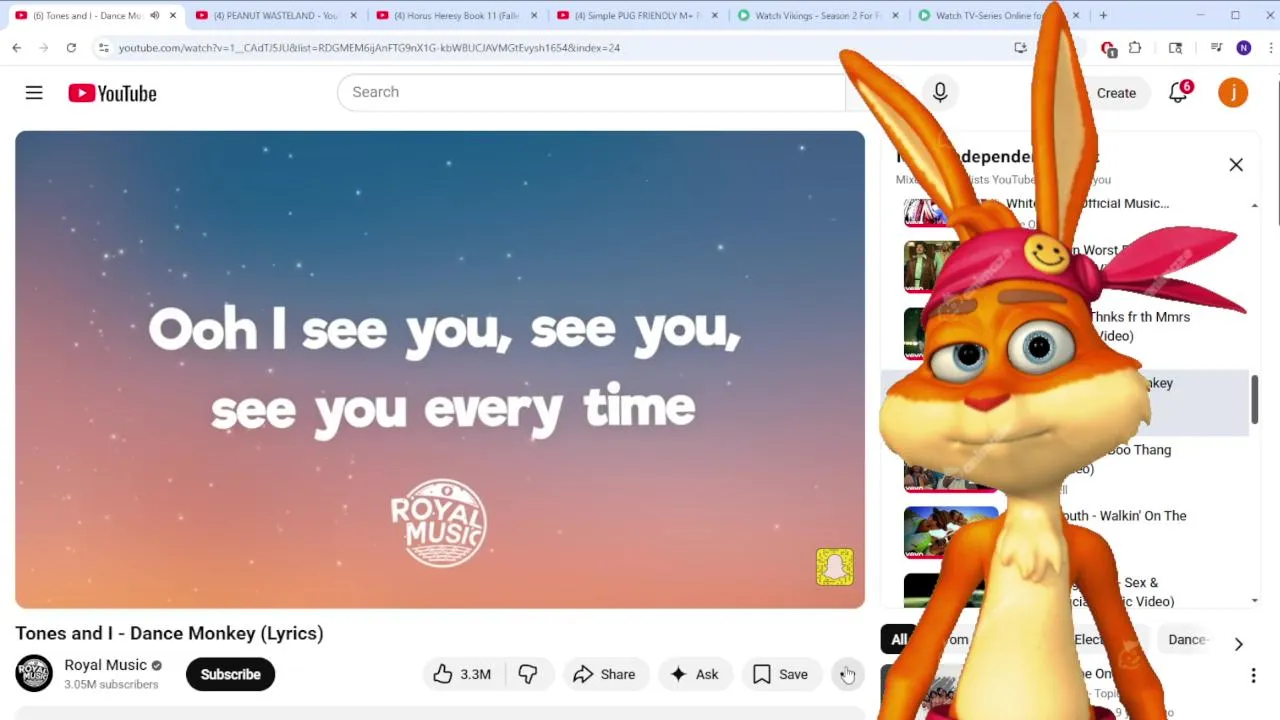
Task: Open the account avatar menu
Action: 1233,93
